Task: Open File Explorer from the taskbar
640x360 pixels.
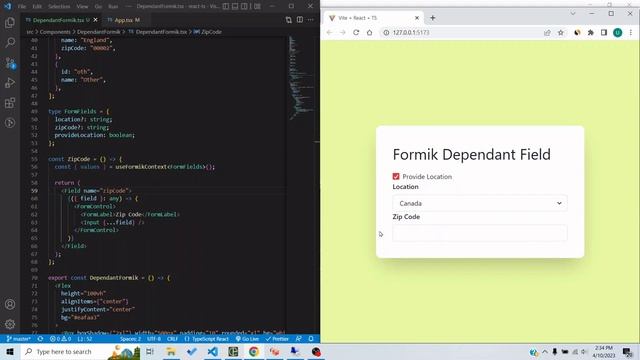Action: 171,351
